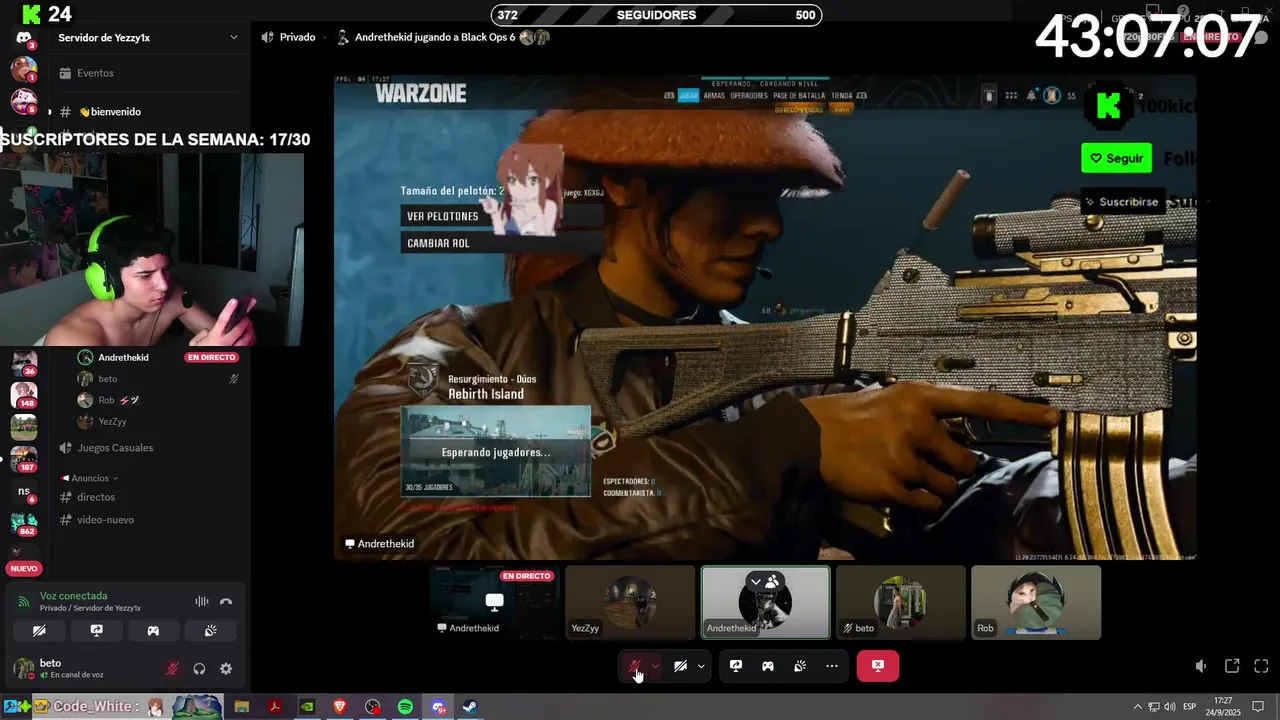
Task: Show hidden system tray icons arrow
Action: pyautogui.click(x=1137, y=707)
